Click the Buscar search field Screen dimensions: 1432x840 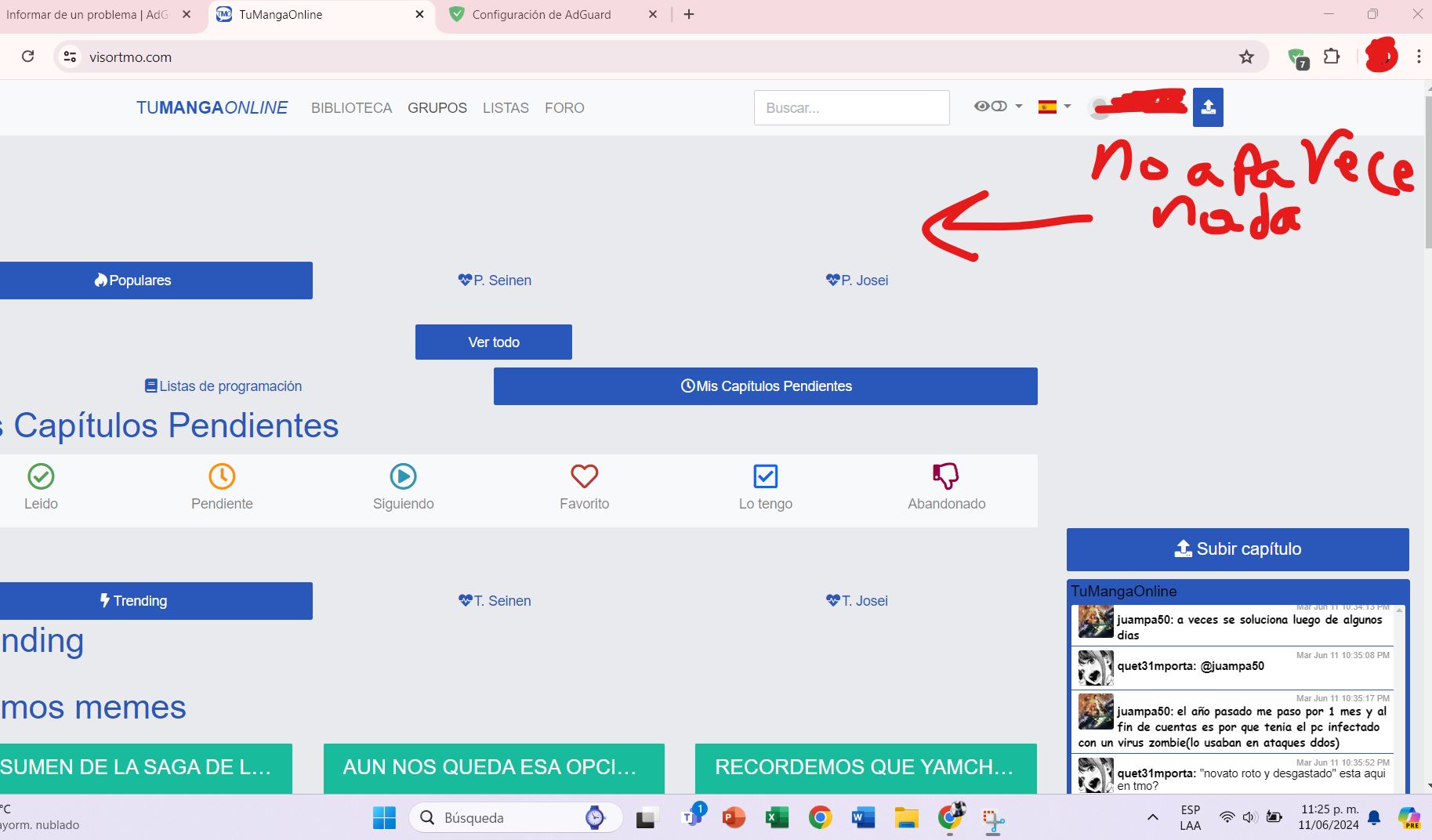(851, 108)
